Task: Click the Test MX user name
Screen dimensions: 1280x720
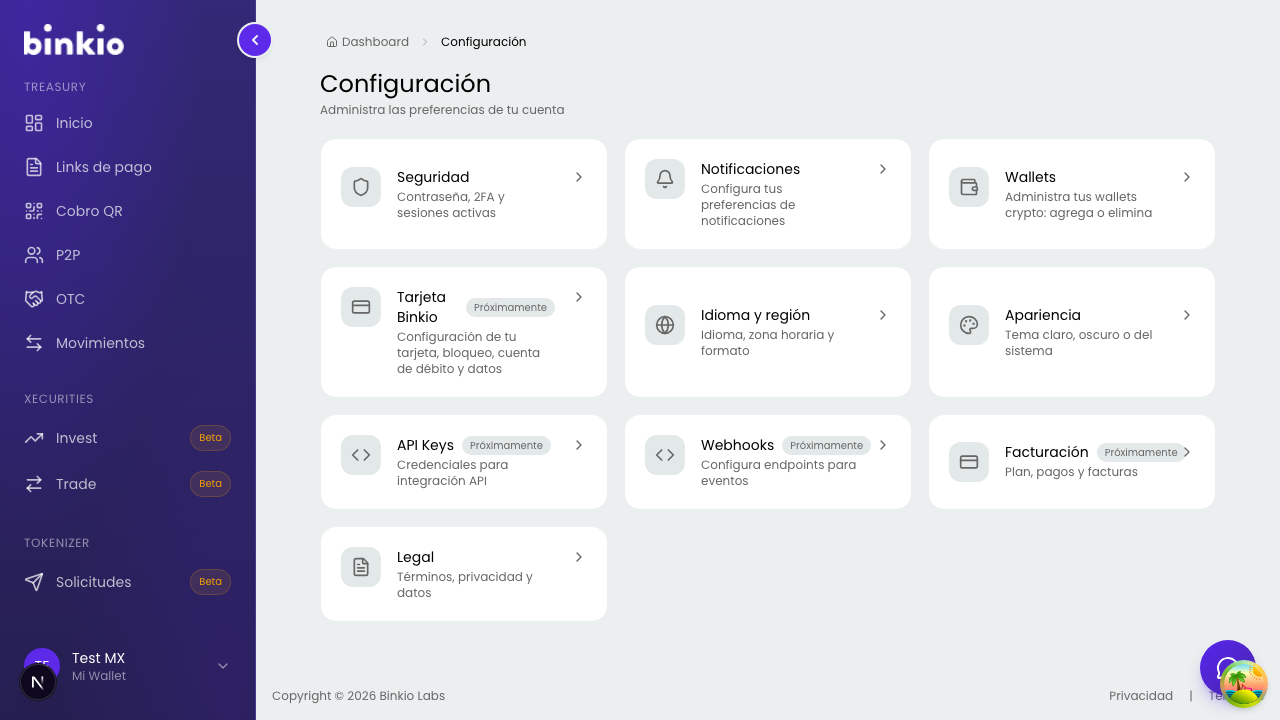Action: (98, 658)
